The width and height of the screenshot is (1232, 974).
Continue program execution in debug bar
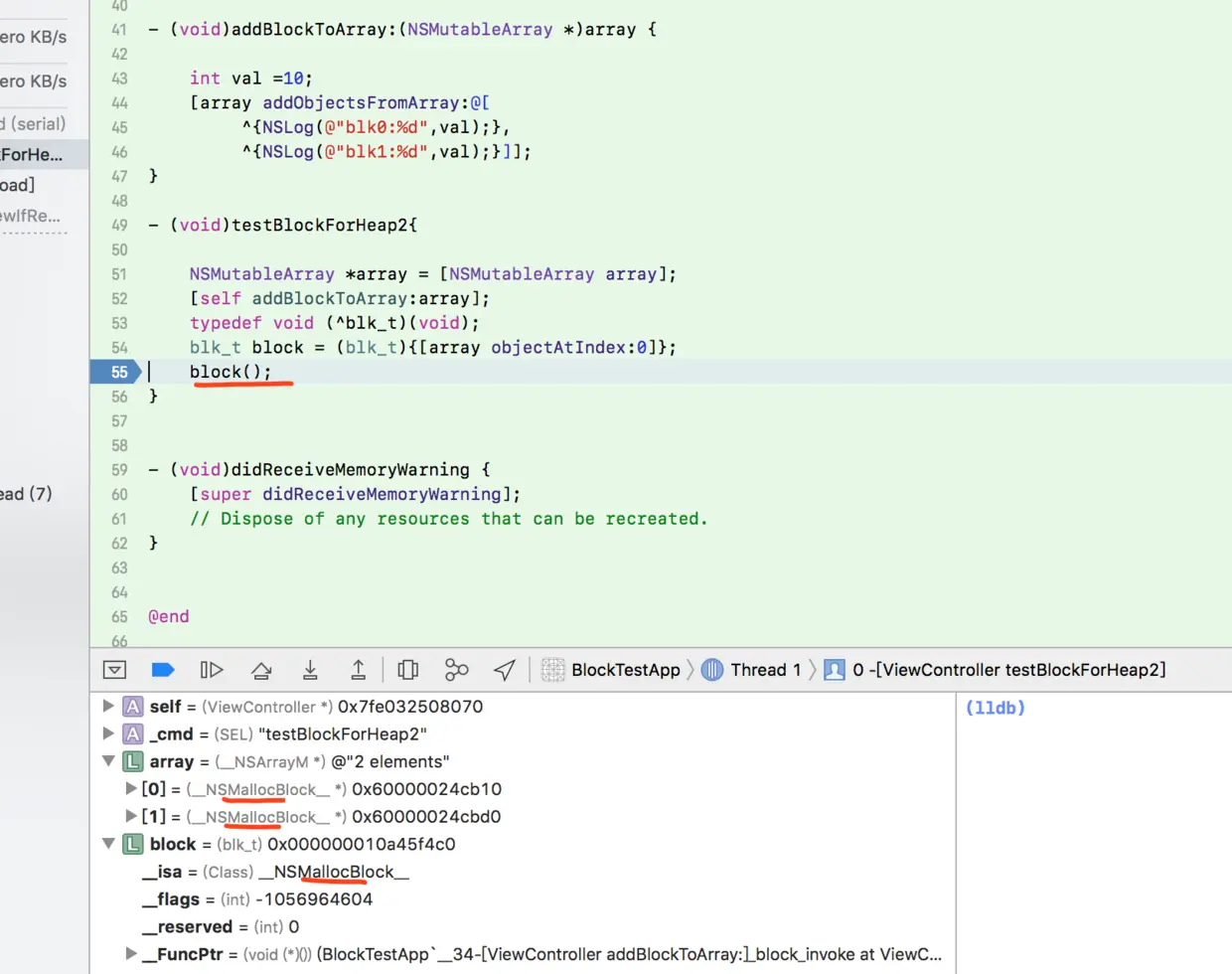(x=212, y=670)
